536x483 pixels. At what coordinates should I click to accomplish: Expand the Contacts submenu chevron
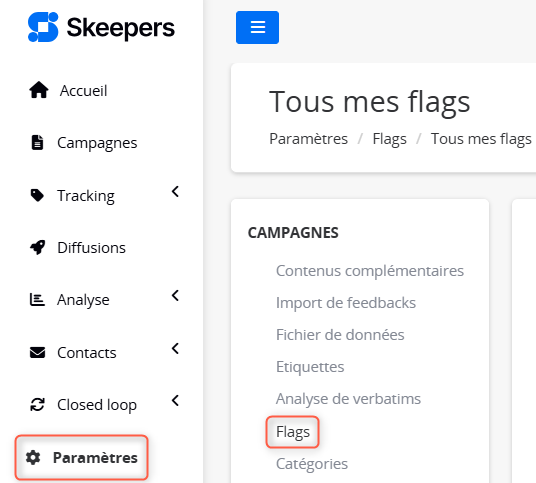[175, 349]
